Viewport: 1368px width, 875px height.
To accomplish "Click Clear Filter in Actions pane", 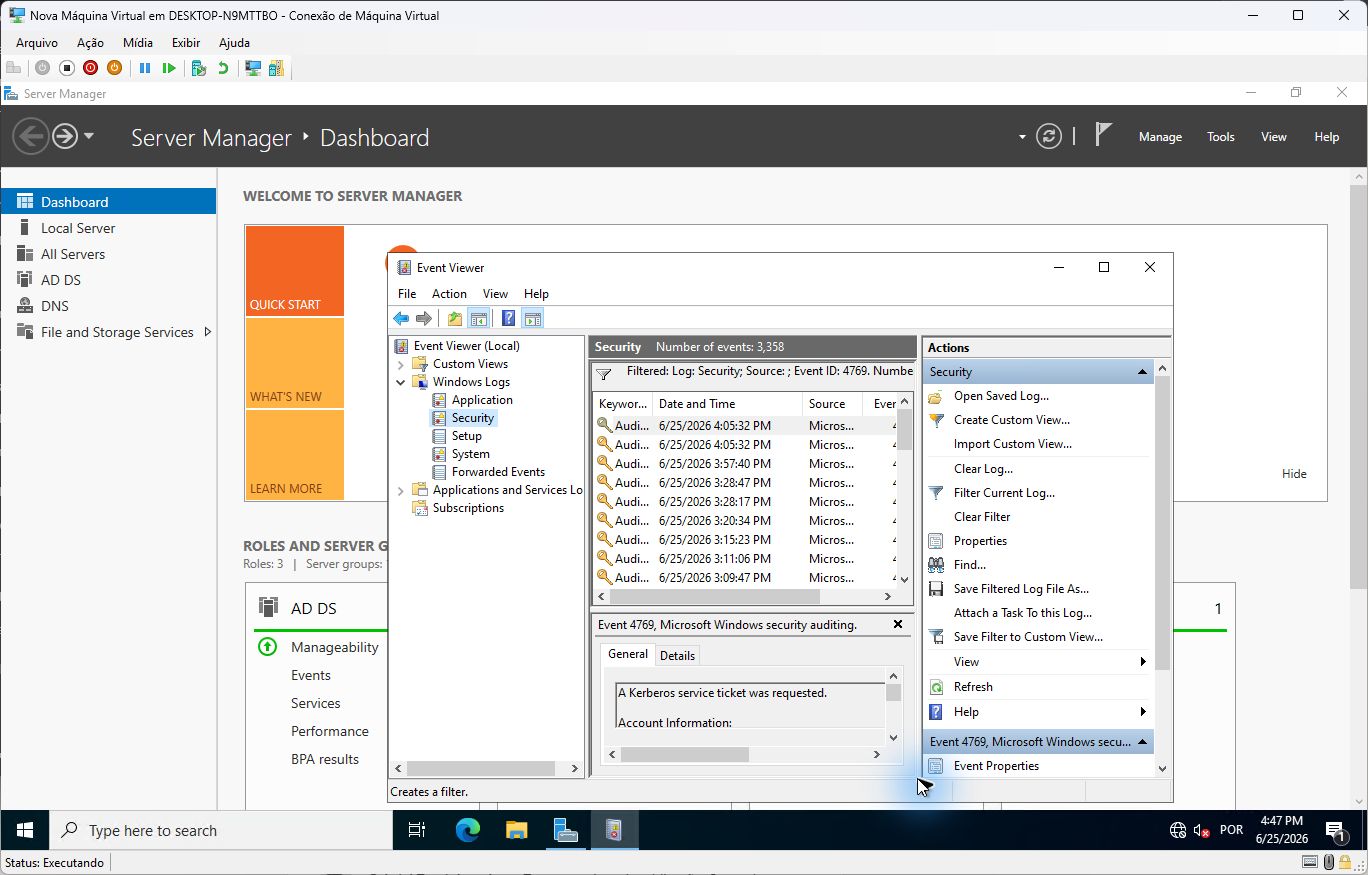I will click(x=982, y=517).
